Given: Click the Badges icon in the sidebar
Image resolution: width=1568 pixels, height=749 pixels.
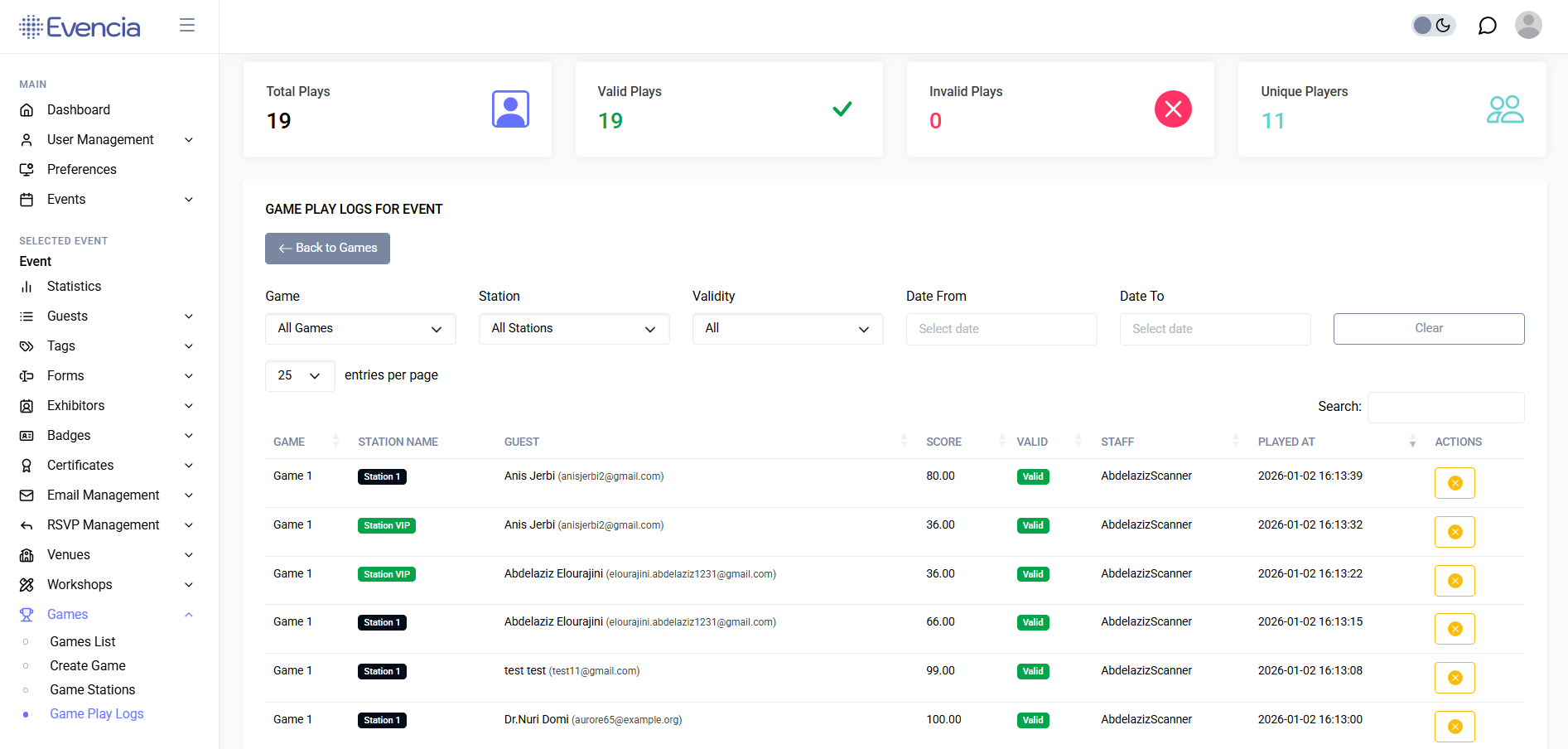Looking at the screenshot, I should 27,435.
